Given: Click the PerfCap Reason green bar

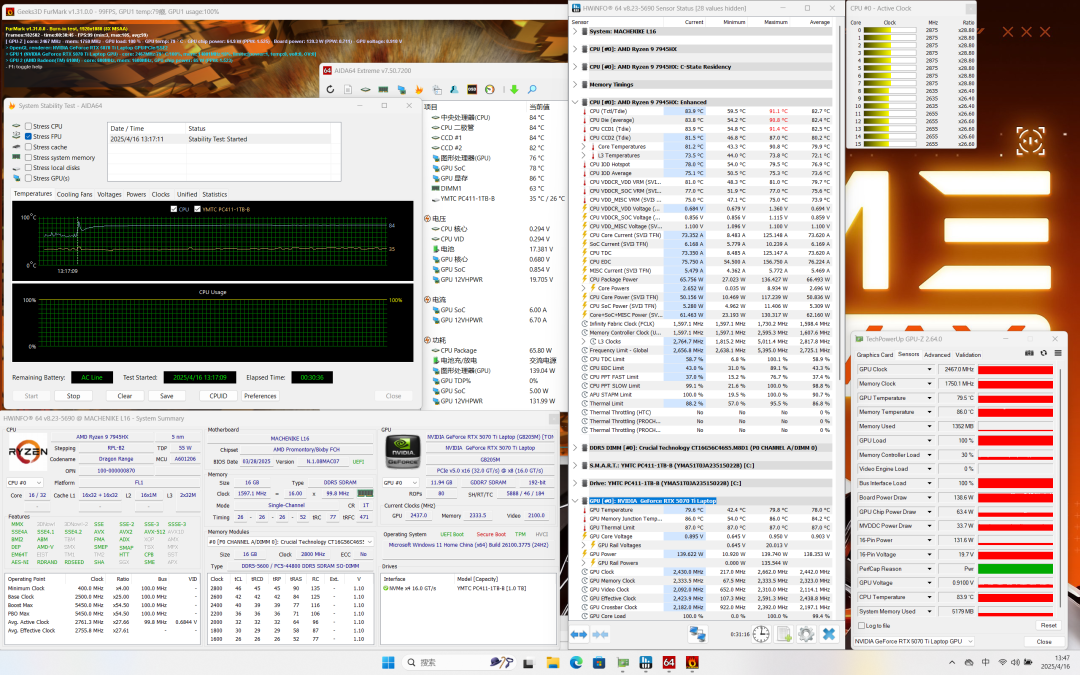Looking at the screenshot, I should point(1015,569).
